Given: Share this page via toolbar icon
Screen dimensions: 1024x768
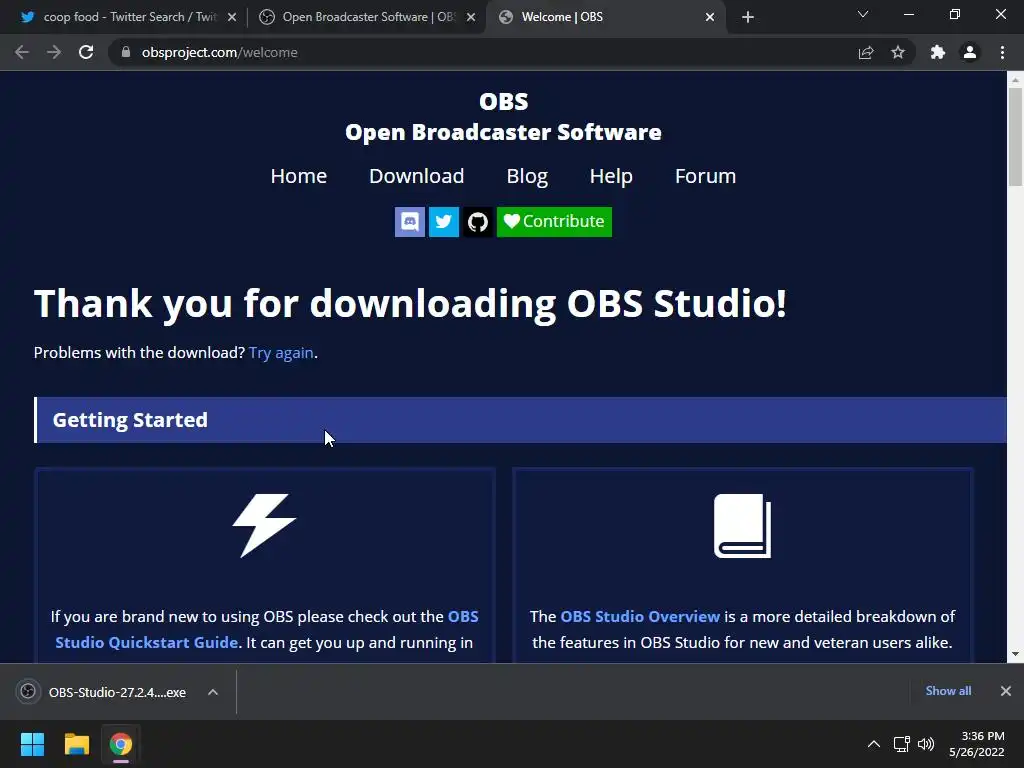Looking at the screenshot, I should (866, 52).
